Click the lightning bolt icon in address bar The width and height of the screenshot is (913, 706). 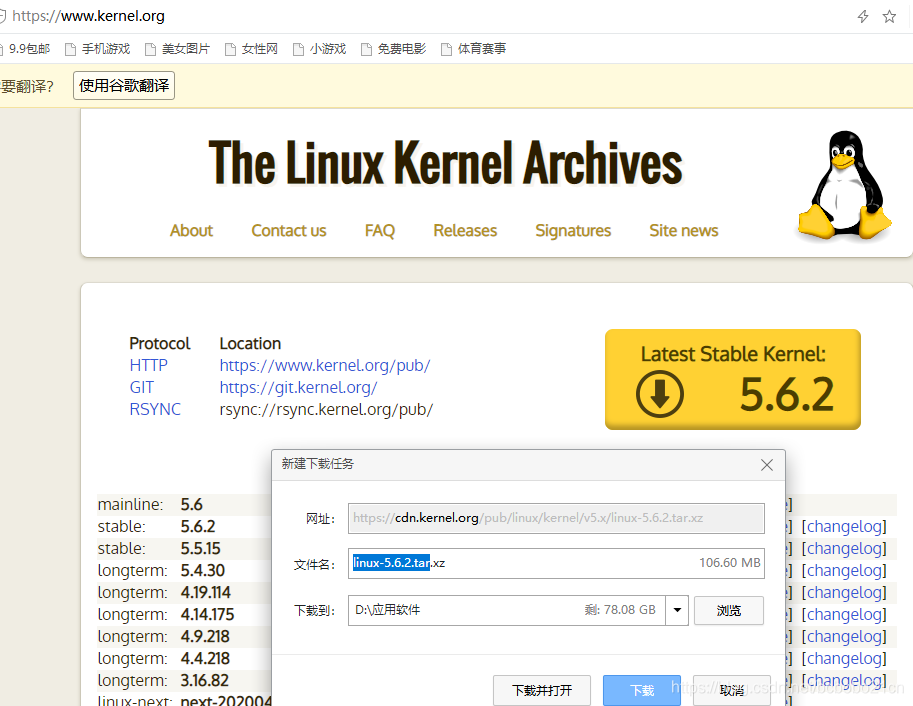(863, 16)
